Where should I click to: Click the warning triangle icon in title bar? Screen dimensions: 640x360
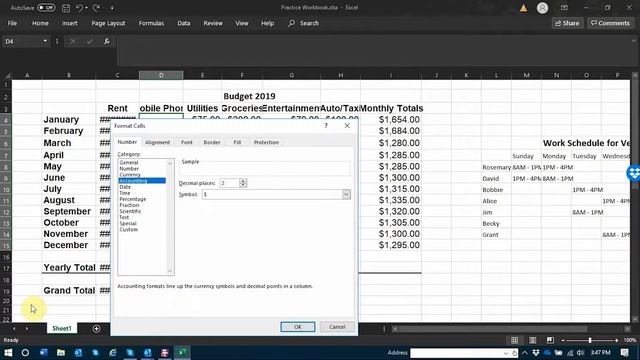coord(523,8)
